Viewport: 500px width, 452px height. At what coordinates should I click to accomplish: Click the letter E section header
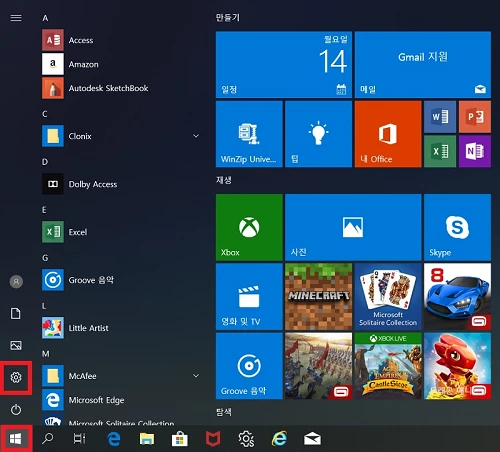click(44, 210)
